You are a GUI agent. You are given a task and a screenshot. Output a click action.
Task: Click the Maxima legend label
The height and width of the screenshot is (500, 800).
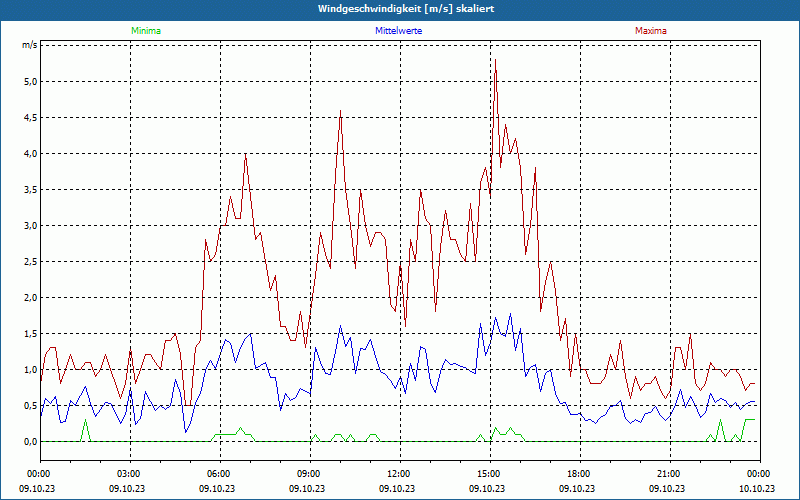(651, 31)
